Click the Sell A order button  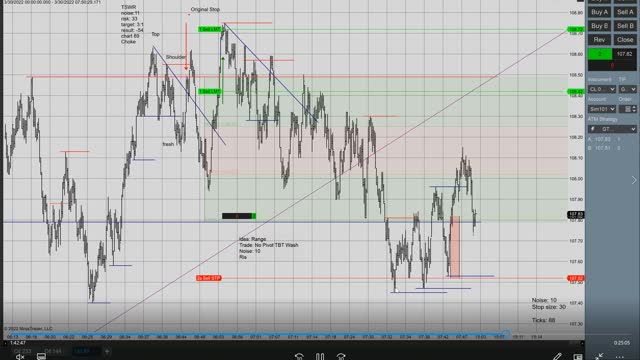[x=625, y=12]
